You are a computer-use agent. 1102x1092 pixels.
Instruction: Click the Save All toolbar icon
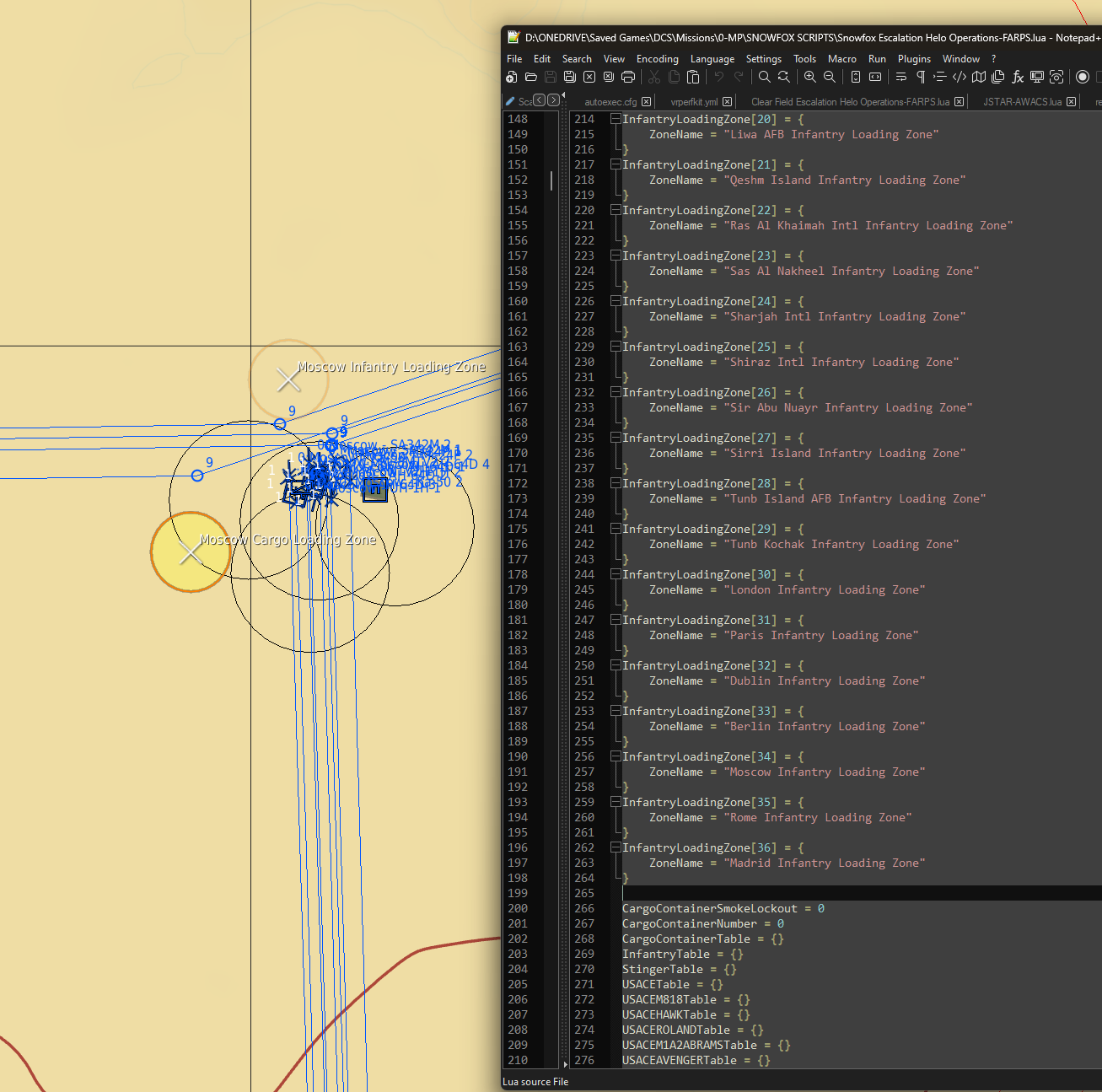click(x=570, y=77)
